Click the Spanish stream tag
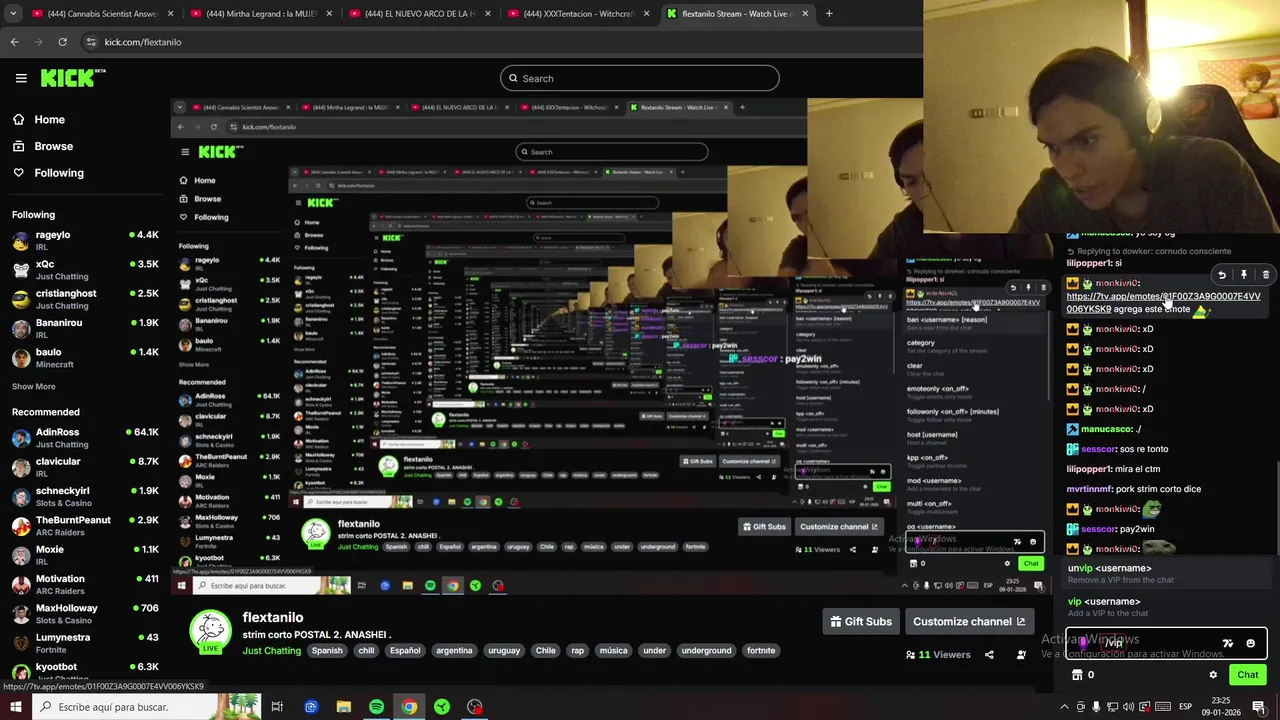Screen dimensions: 1280x720 click(327, 651)
